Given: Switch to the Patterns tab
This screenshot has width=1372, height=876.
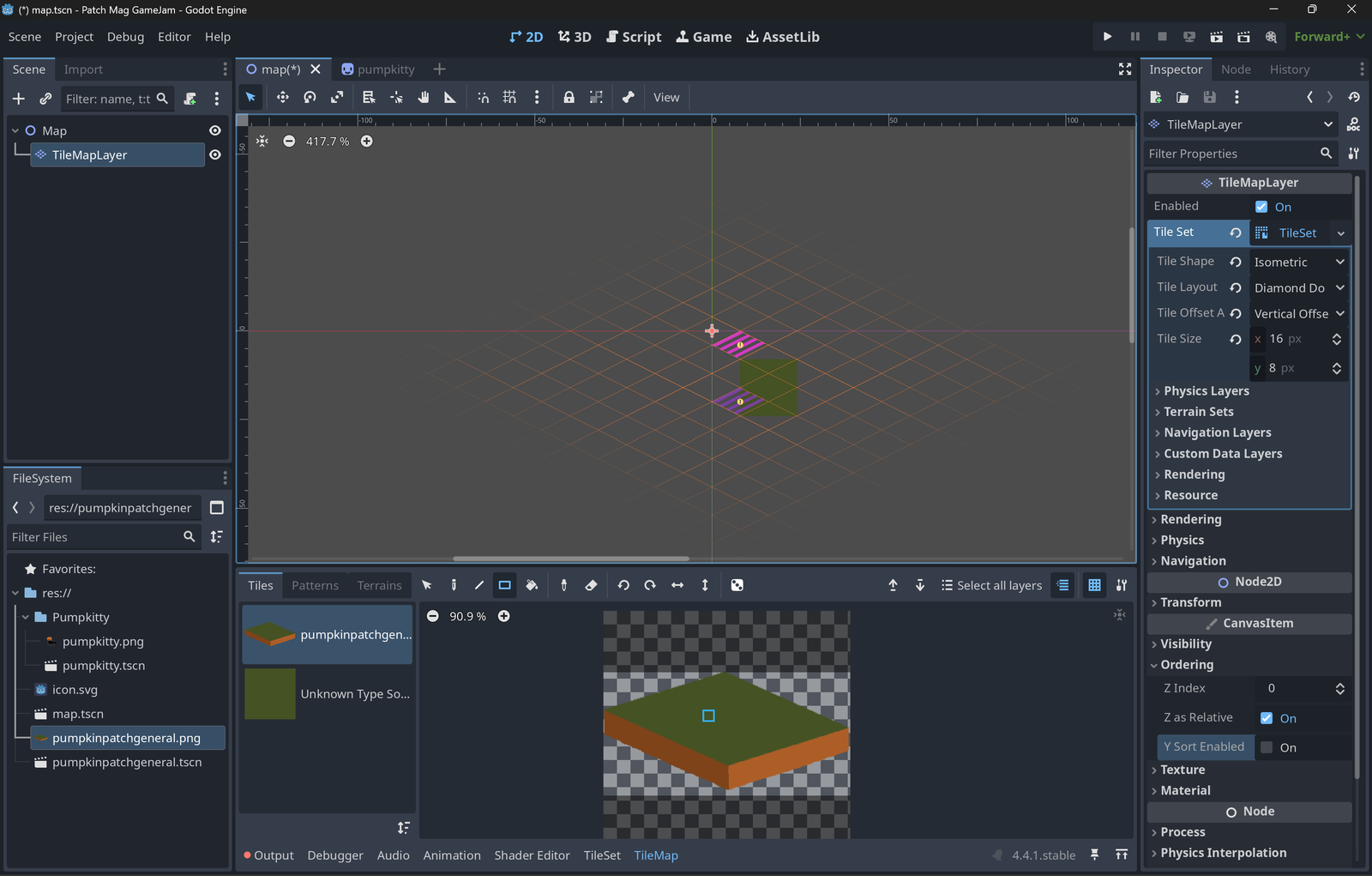Looking at the screenshot, I should pyautogui.click(x=315, y=585).
